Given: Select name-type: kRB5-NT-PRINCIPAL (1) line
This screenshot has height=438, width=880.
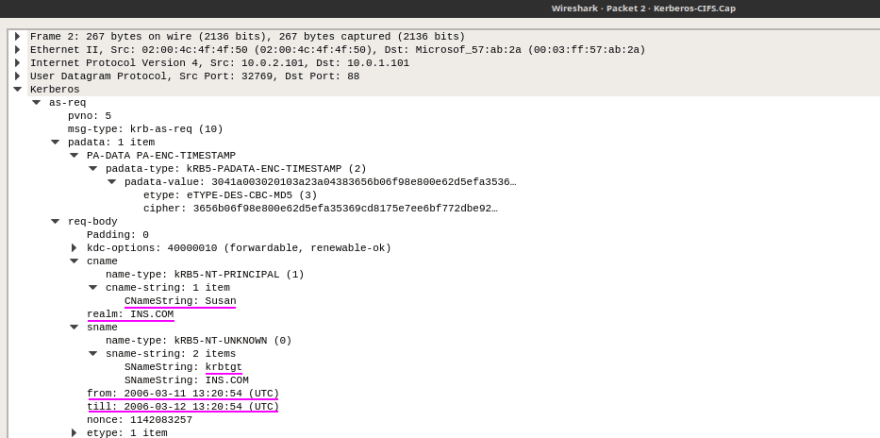Looking at the screenshot, I should click(x=205, y=275).
